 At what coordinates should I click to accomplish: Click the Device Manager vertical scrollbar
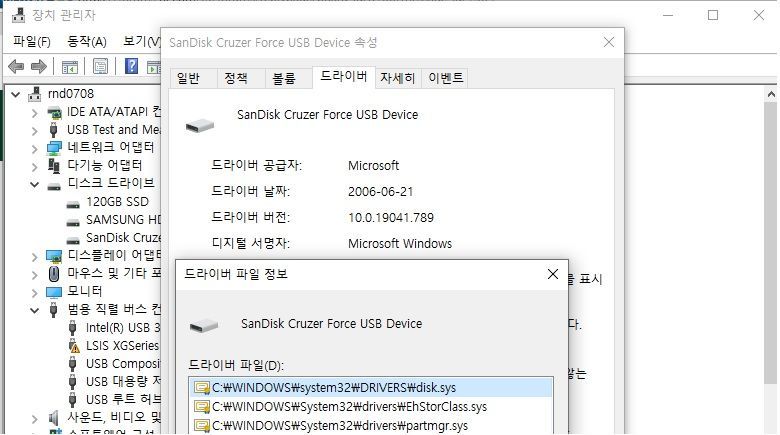[771, 243]
